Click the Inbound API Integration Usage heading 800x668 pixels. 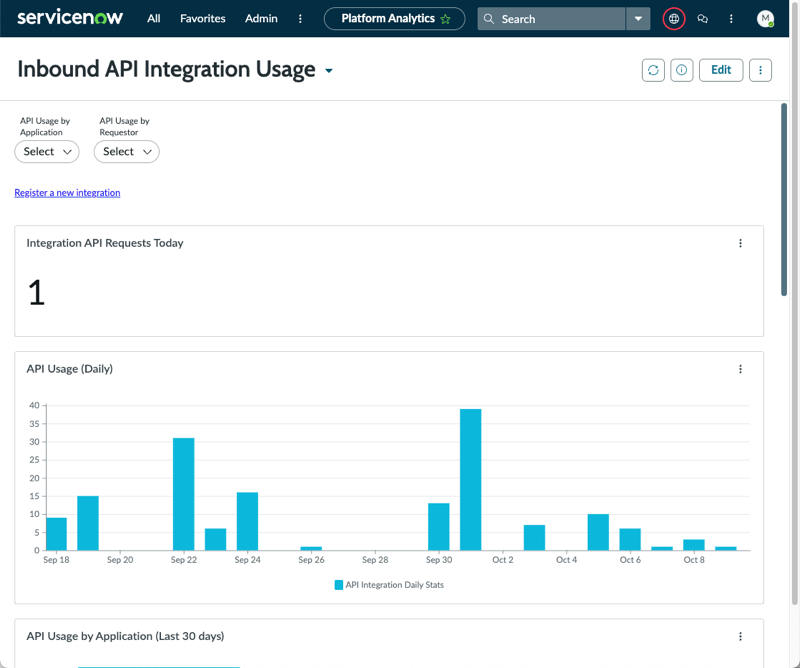[166, 69]
